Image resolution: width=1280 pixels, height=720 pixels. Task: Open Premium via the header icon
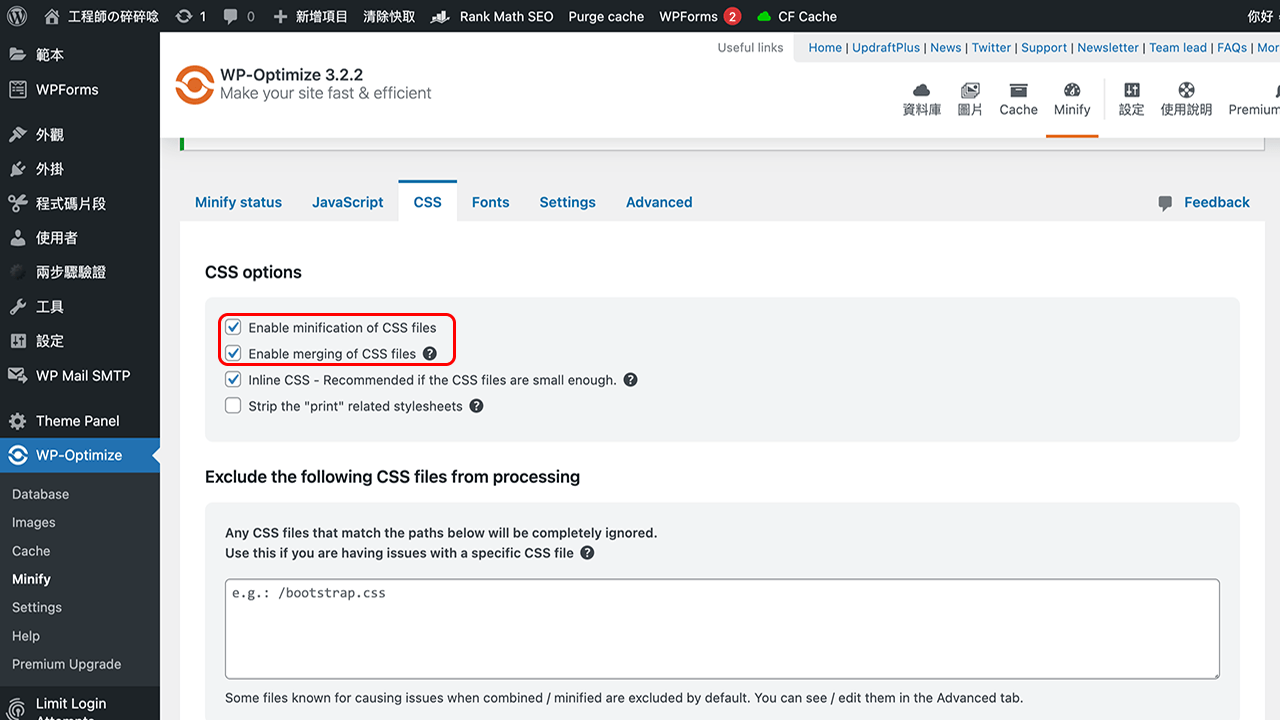[1253, 99]
